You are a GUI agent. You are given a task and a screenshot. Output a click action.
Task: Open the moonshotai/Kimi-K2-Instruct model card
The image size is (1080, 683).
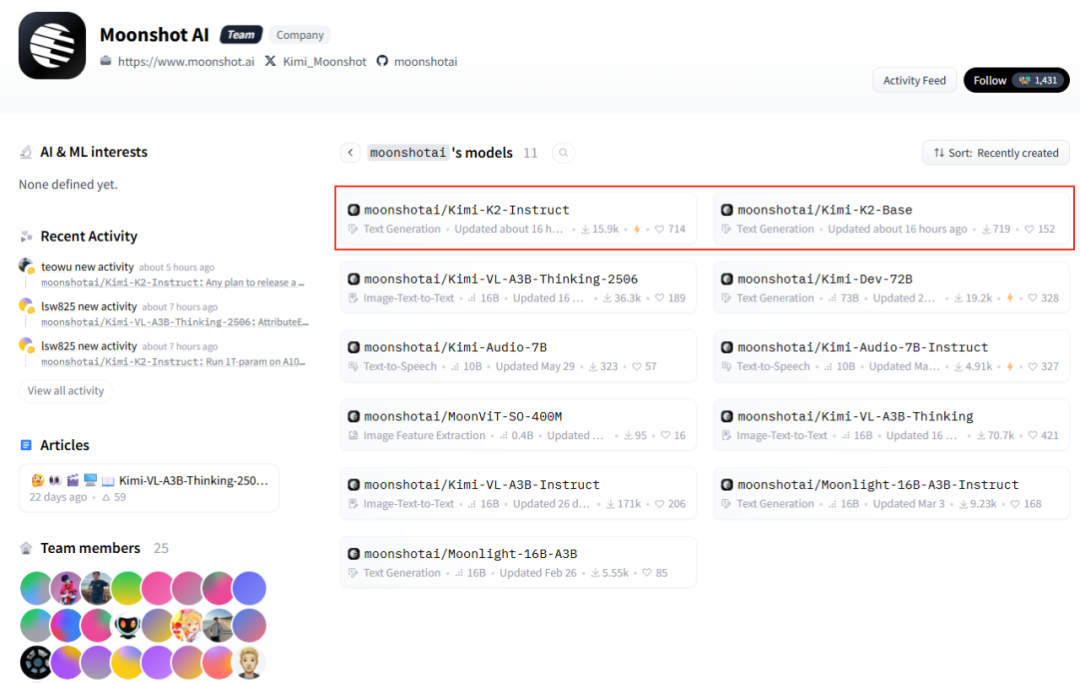pos(518,219)
